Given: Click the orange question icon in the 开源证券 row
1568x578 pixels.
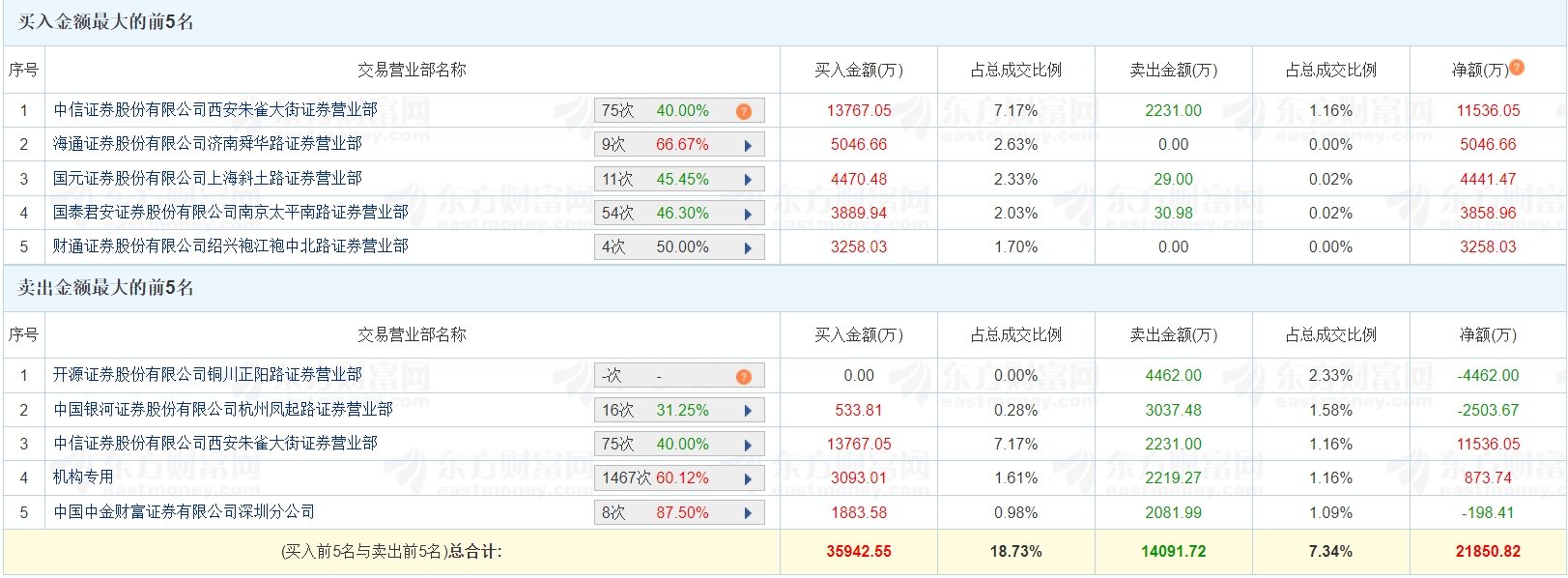Looking at the screenshot, I should tap(743, 376).
